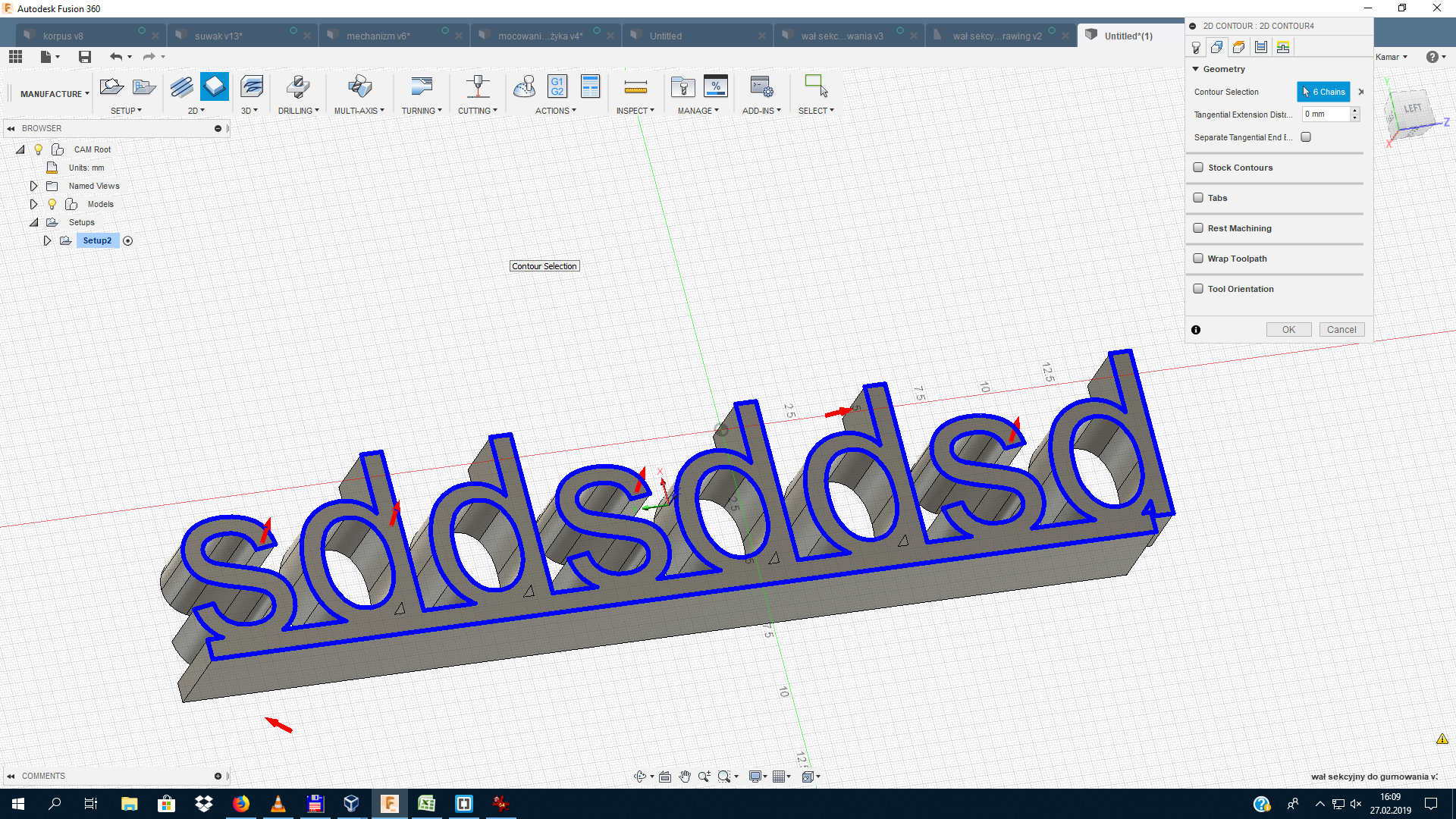Screen dimensions: 1456x819
Task: Enable the Wrap Toolpath checkbox
Action: (x=1198, y=259)
